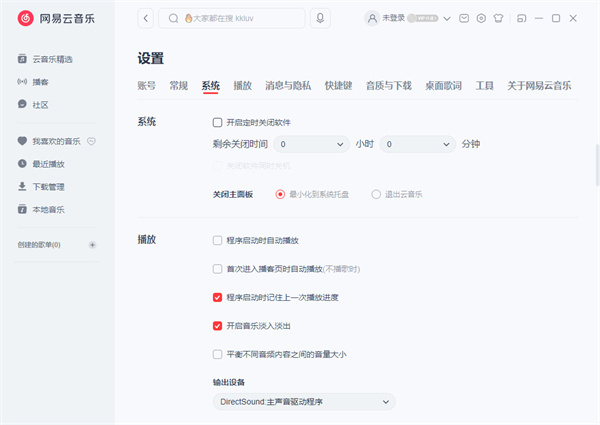Enable the 开启定时关闭软件 checkbox
Screen dimensions: 600x425
coord(217,122)
